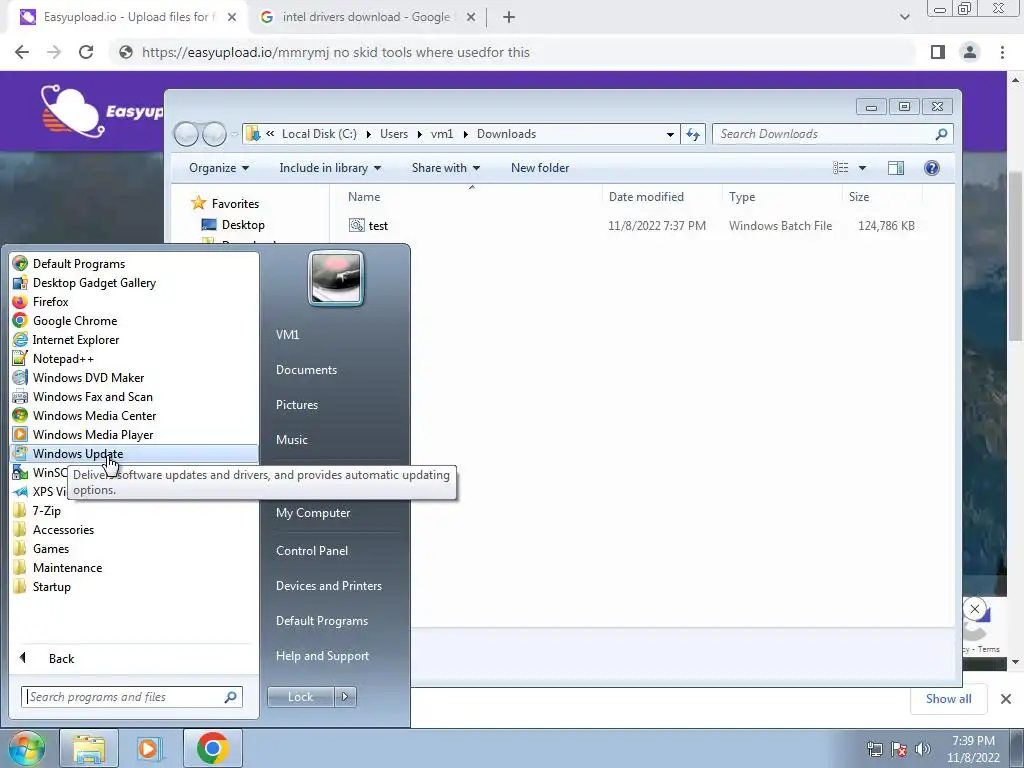Open Default Programs in the All Programs list
1024x768 pixels.
tap(78, 264)
